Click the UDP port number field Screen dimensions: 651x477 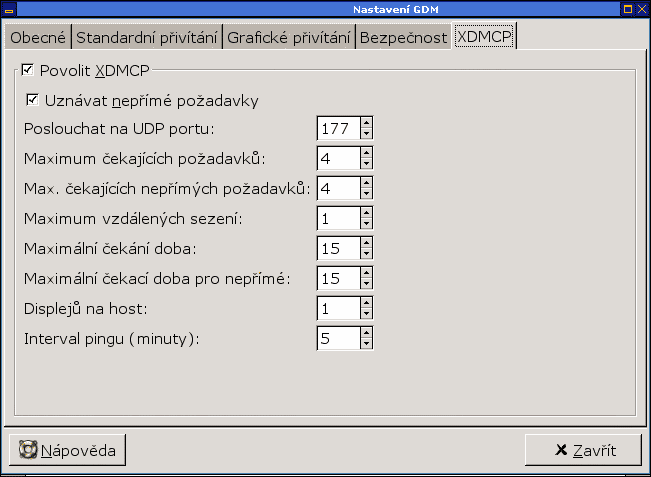[x=338, y=128]
